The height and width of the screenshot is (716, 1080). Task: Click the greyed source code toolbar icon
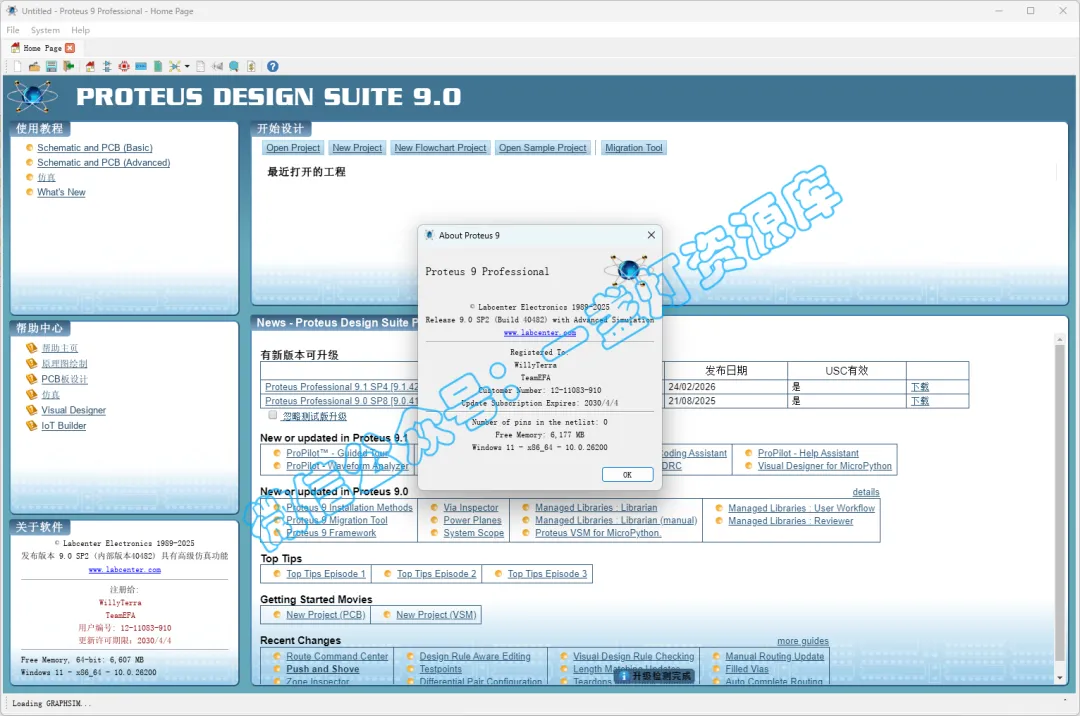218,67
